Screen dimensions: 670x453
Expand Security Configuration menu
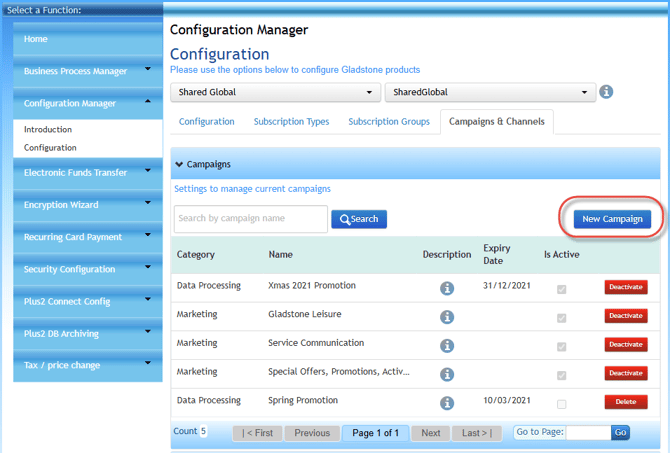coord(88,269)
